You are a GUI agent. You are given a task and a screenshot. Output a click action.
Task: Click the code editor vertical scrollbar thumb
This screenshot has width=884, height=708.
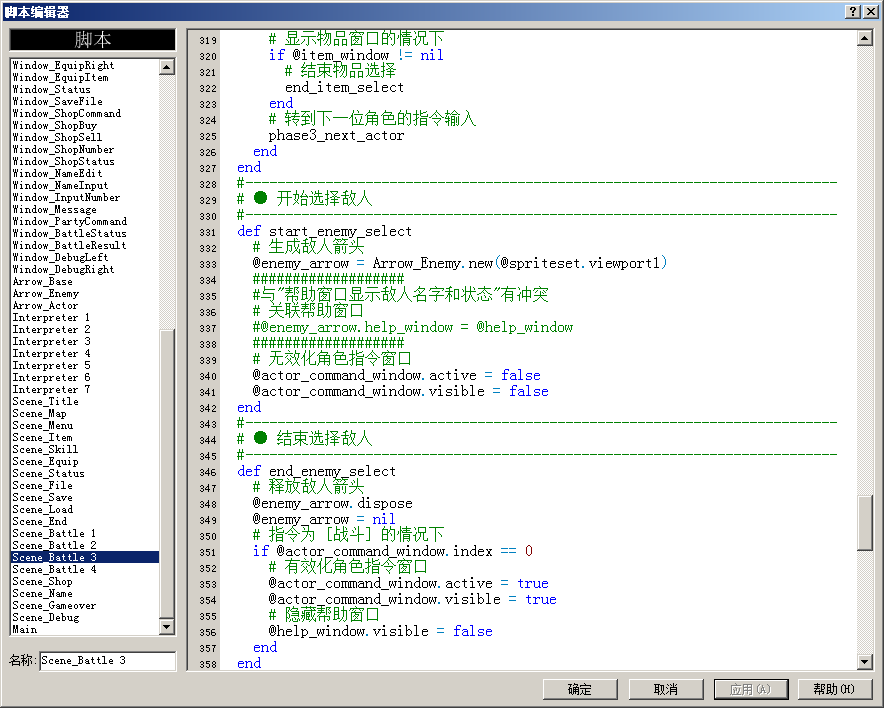click(x=864, y=523)
